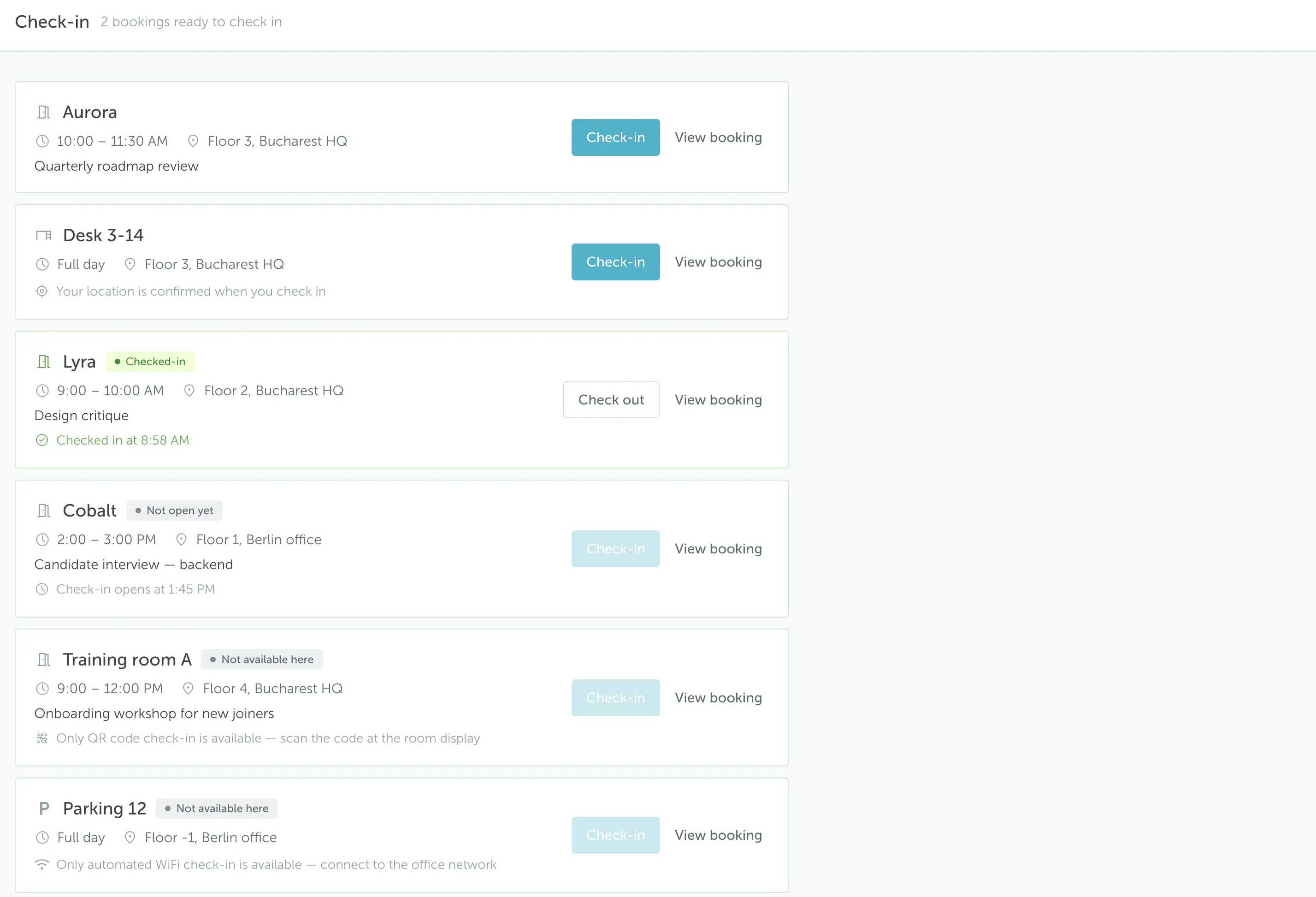1316x897 pixels.
Task: Click the desk icon beside Desk 3-14
Action: (x=44, y=235)
